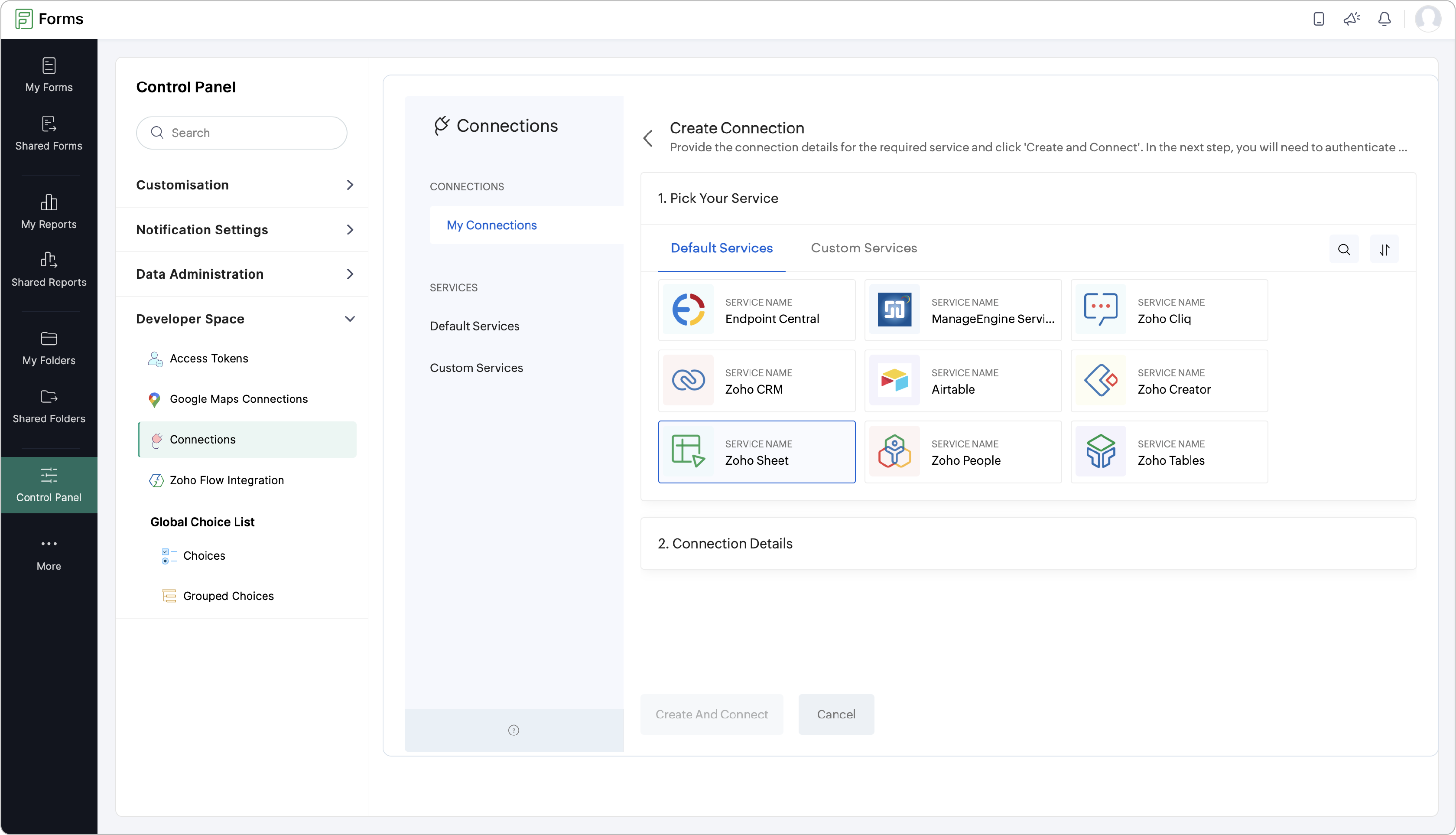Viewport: 1456px width, 835px height.
Task: Open My Connections in the Connections panel
Action: pos(491,225)
